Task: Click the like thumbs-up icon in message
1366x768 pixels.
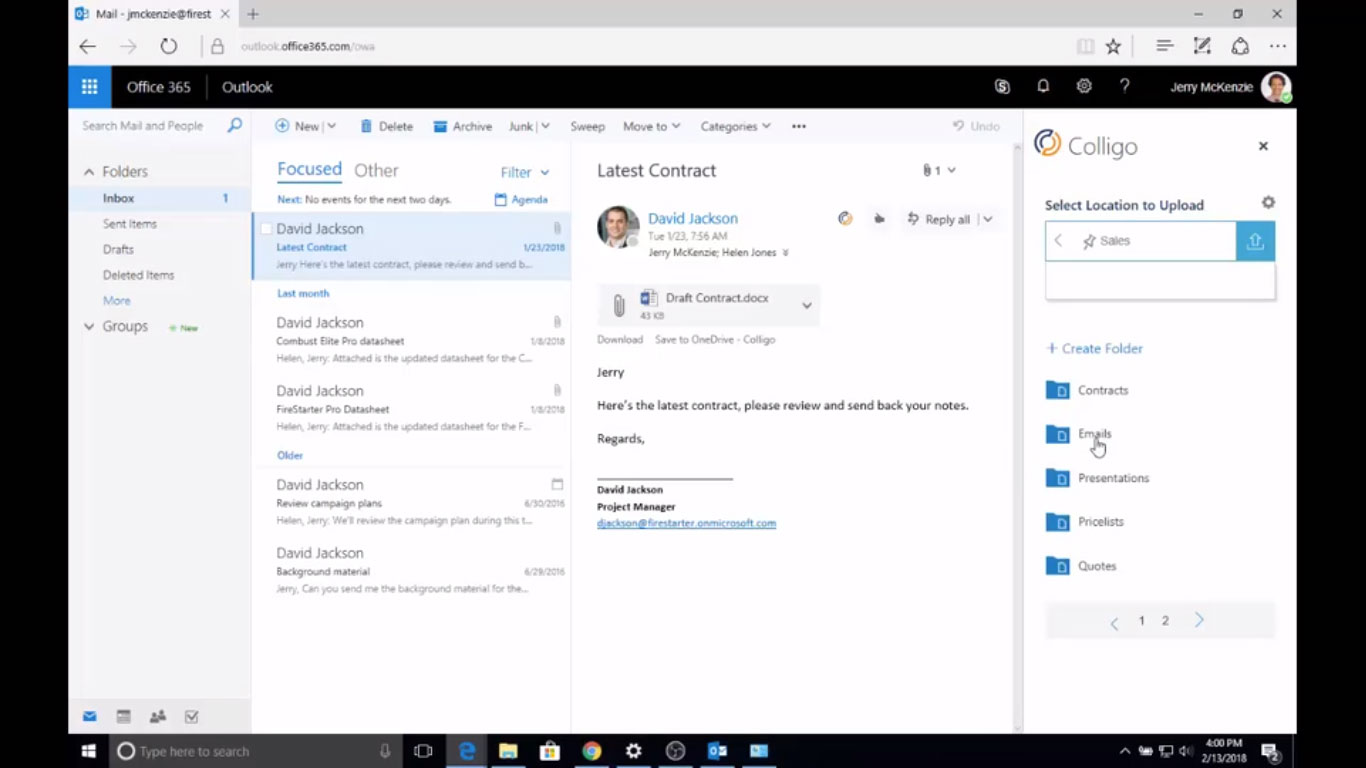Action: pyautogui.click(x=879, y=219)
